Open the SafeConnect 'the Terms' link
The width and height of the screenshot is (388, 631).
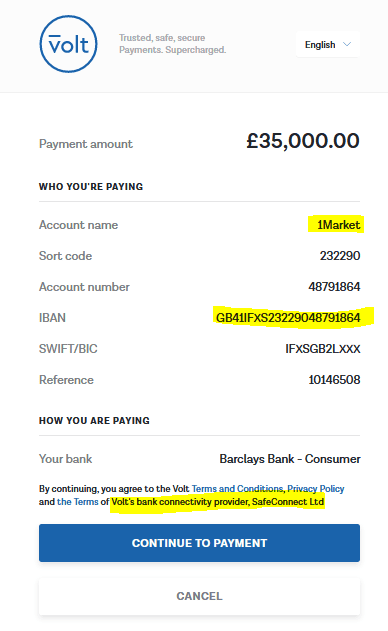78,502
